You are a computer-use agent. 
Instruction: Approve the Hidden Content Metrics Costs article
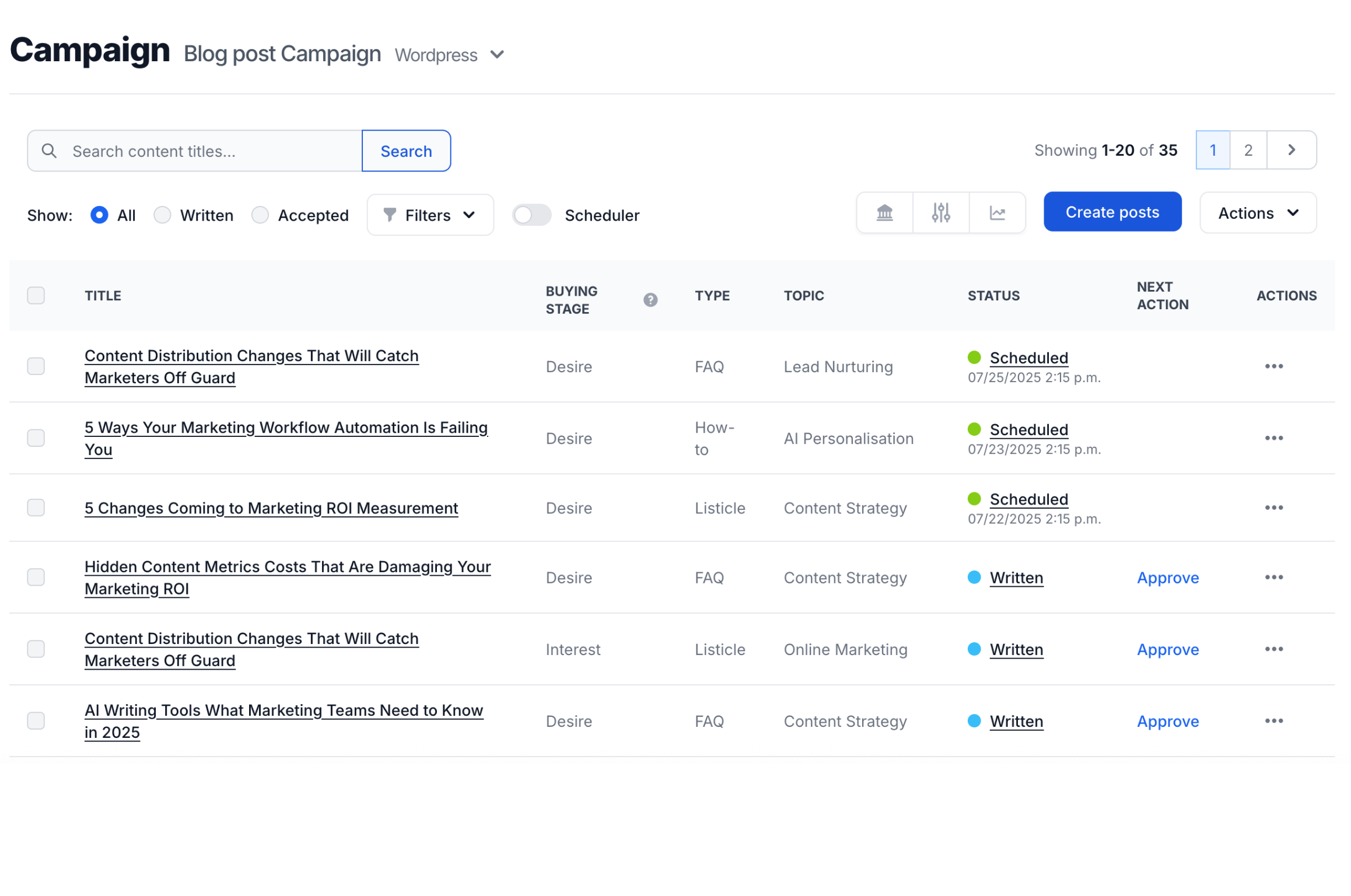pyautogui.click(x=1168, y=577)
